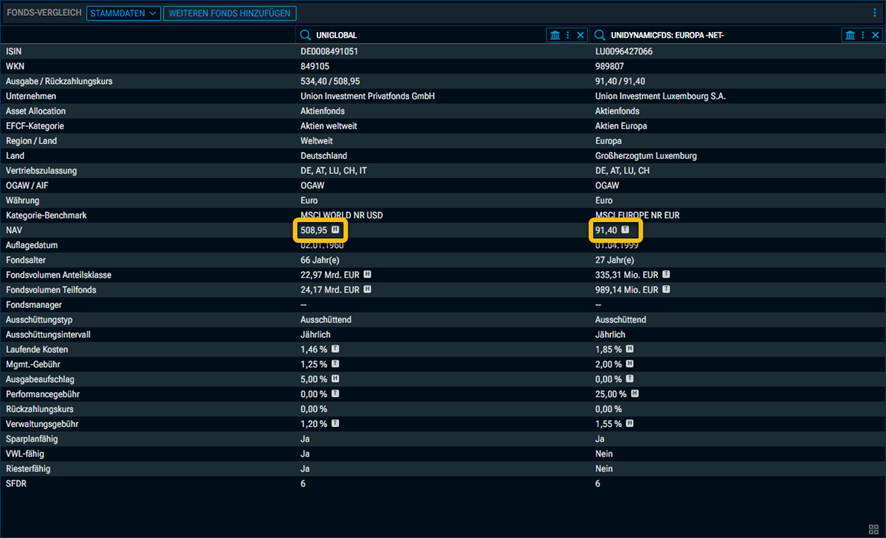Click the Riesterfähig row label
This screenshot has height=538, width=886.
tap(28, 469)
